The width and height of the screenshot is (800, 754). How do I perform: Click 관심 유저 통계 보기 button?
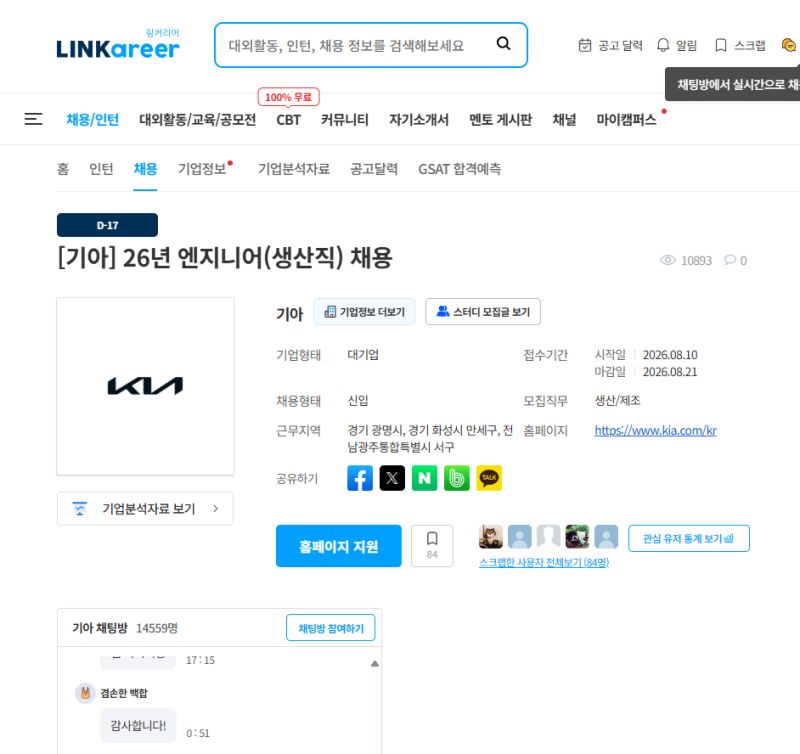click(x=689, y=538)
